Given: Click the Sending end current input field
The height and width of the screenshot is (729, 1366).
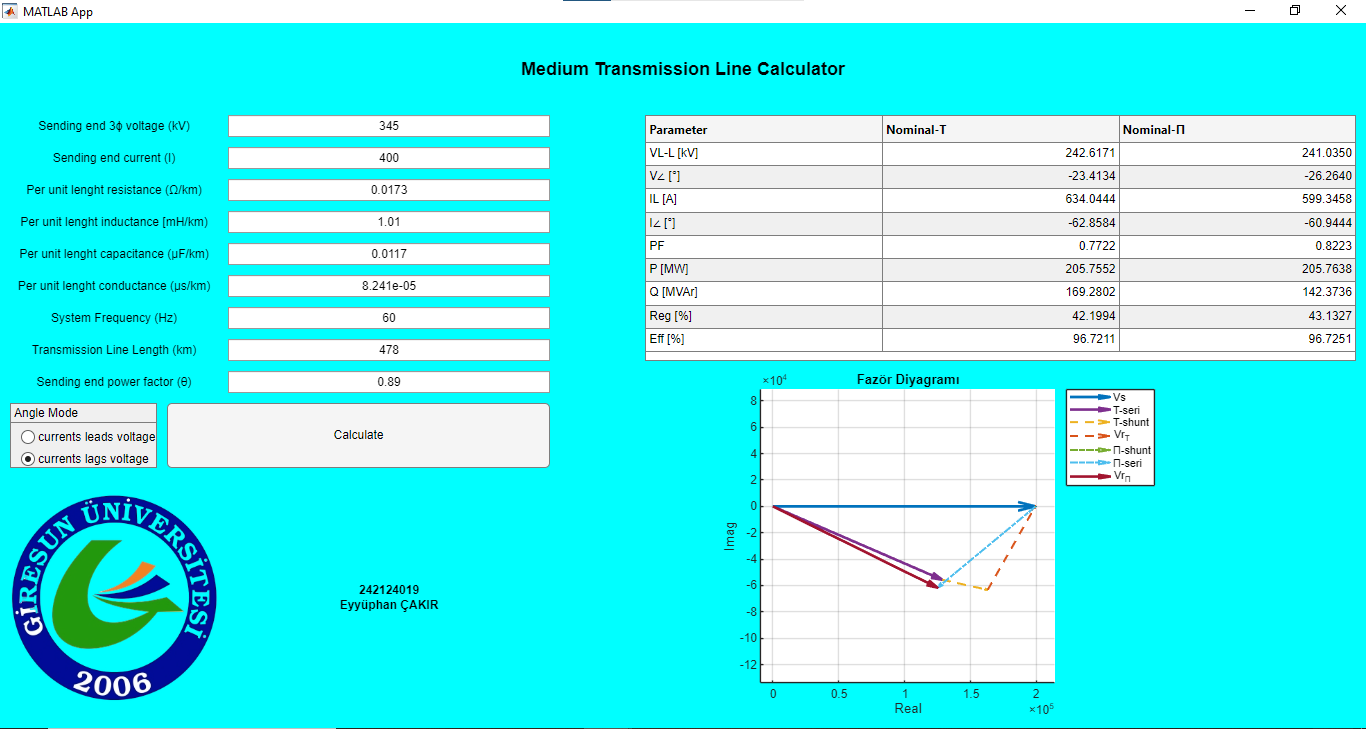Looking at the screenshot, I should tap(389, 158).
